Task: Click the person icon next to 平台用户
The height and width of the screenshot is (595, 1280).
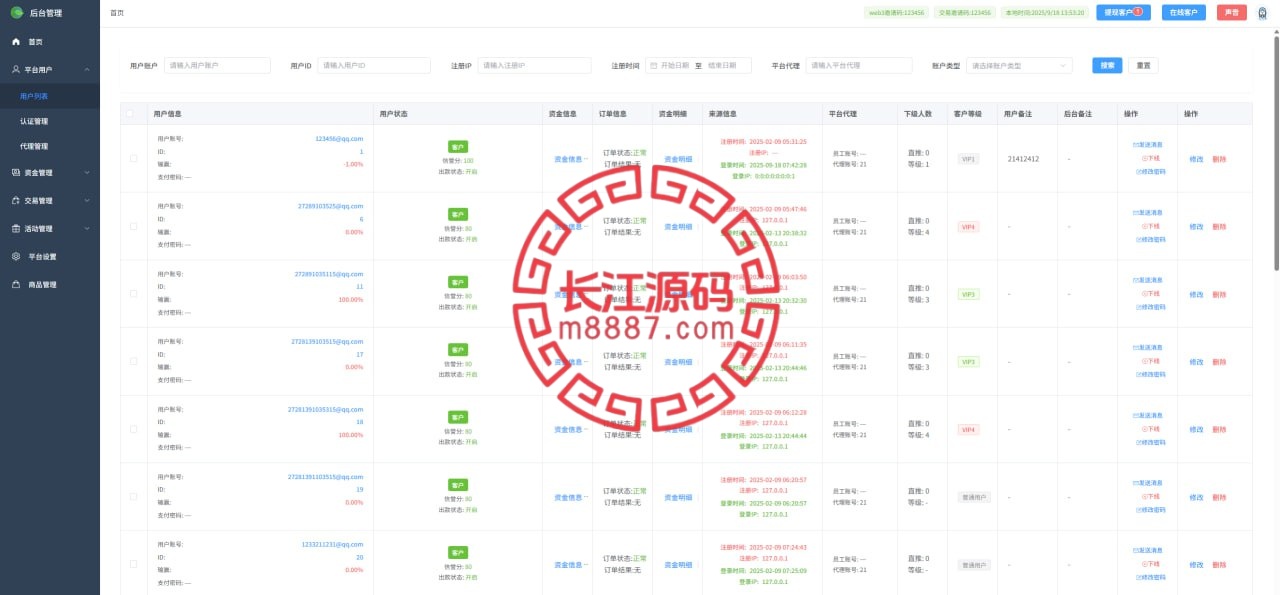Action: click(x=16, y=70)
